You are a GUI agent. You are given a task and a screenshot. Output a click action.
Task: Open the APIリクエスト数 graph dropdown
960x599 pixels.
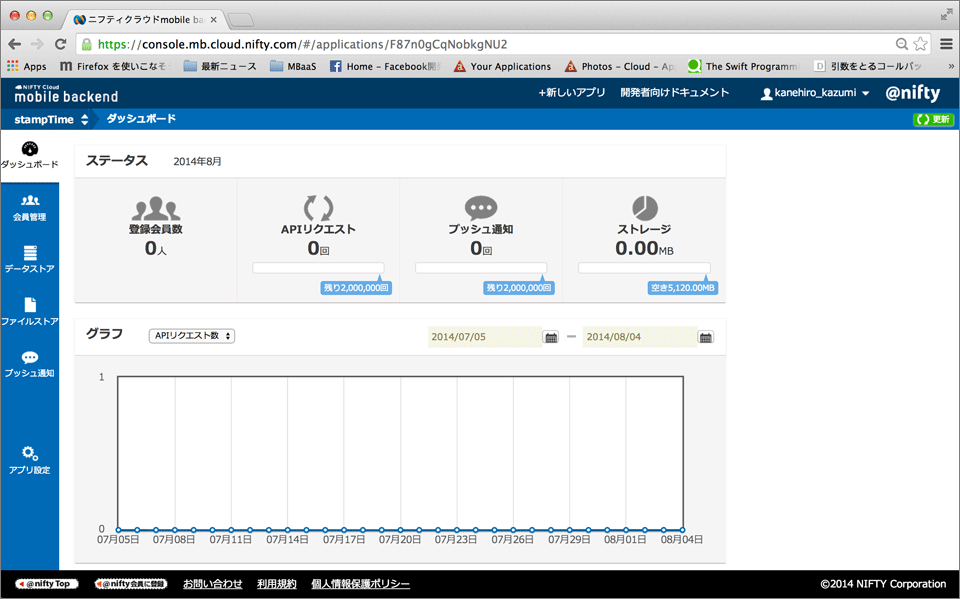[x=192, y=336]
